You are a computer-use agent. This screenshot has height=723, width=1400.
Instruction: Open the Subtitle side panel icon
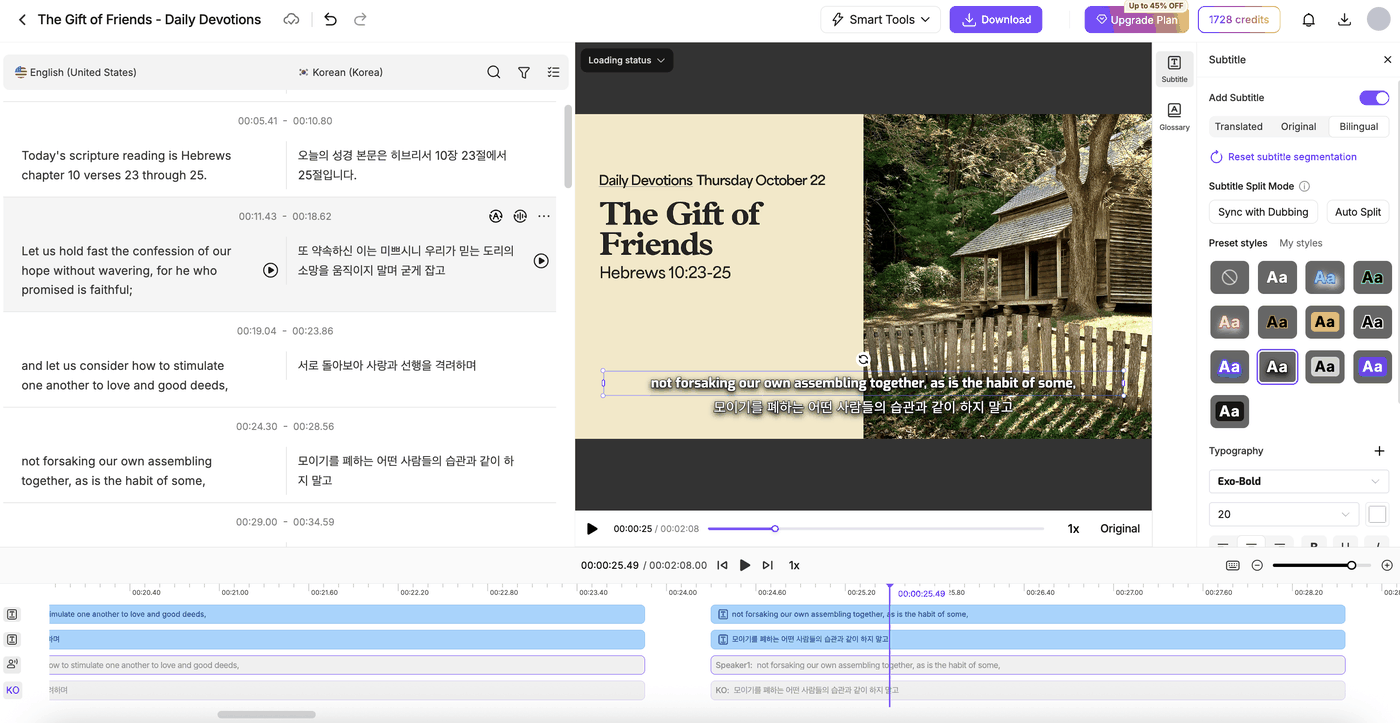[1174, 68]
